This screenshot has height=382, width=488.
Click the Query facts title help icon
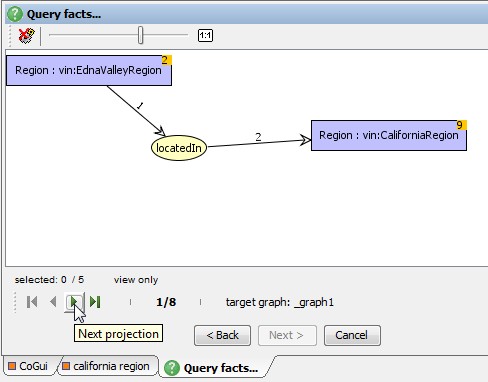(x=15, y=14)
